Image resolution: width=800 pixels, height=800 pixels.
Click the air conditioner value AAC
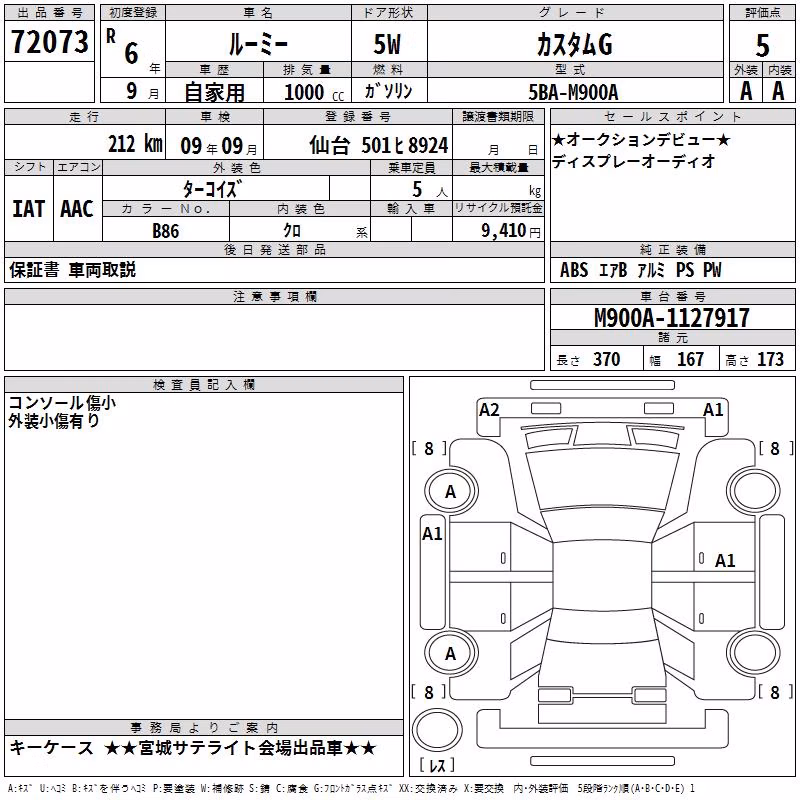77,209
